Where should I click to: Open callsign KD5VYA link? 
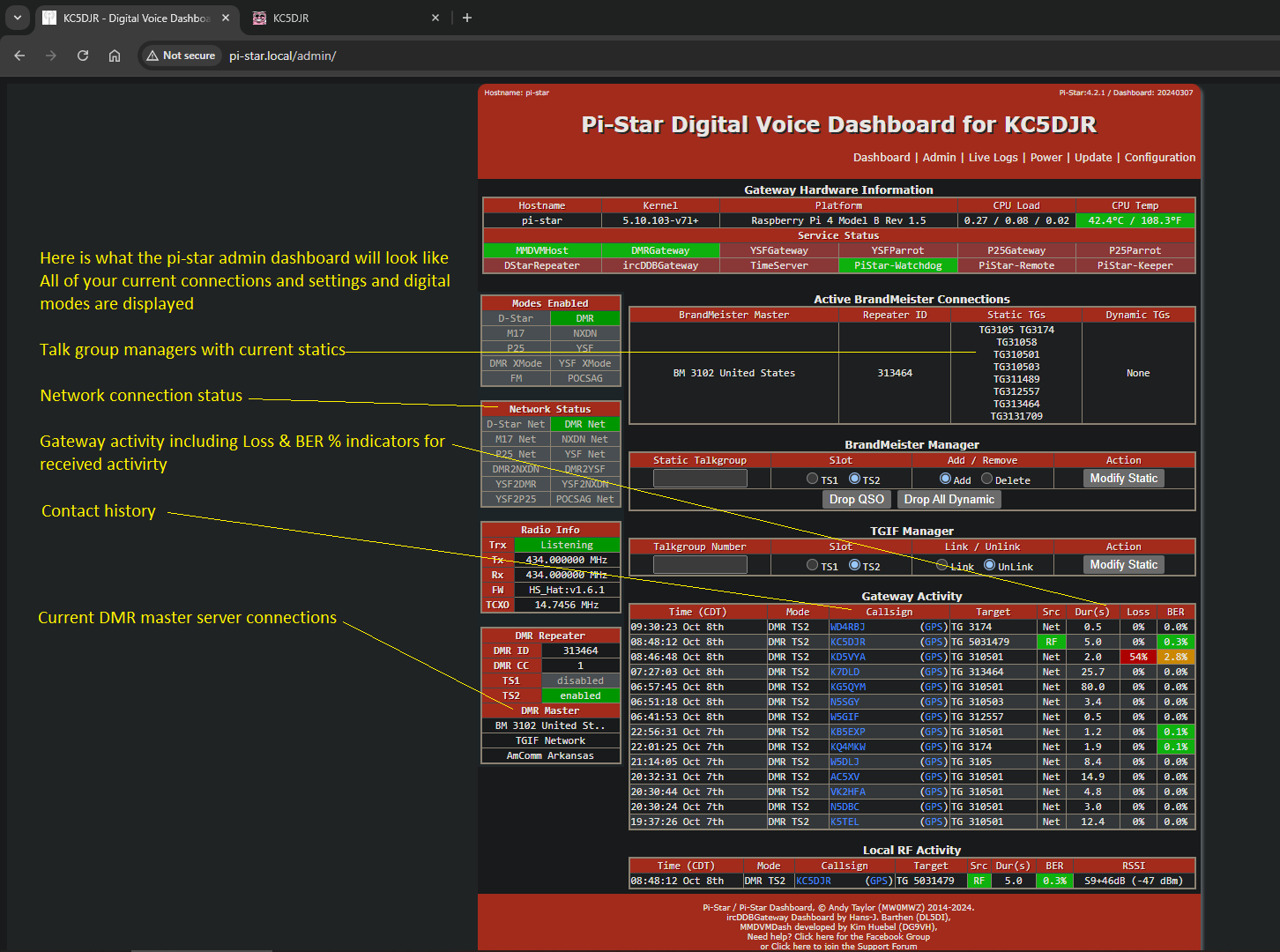click(847, 658)
